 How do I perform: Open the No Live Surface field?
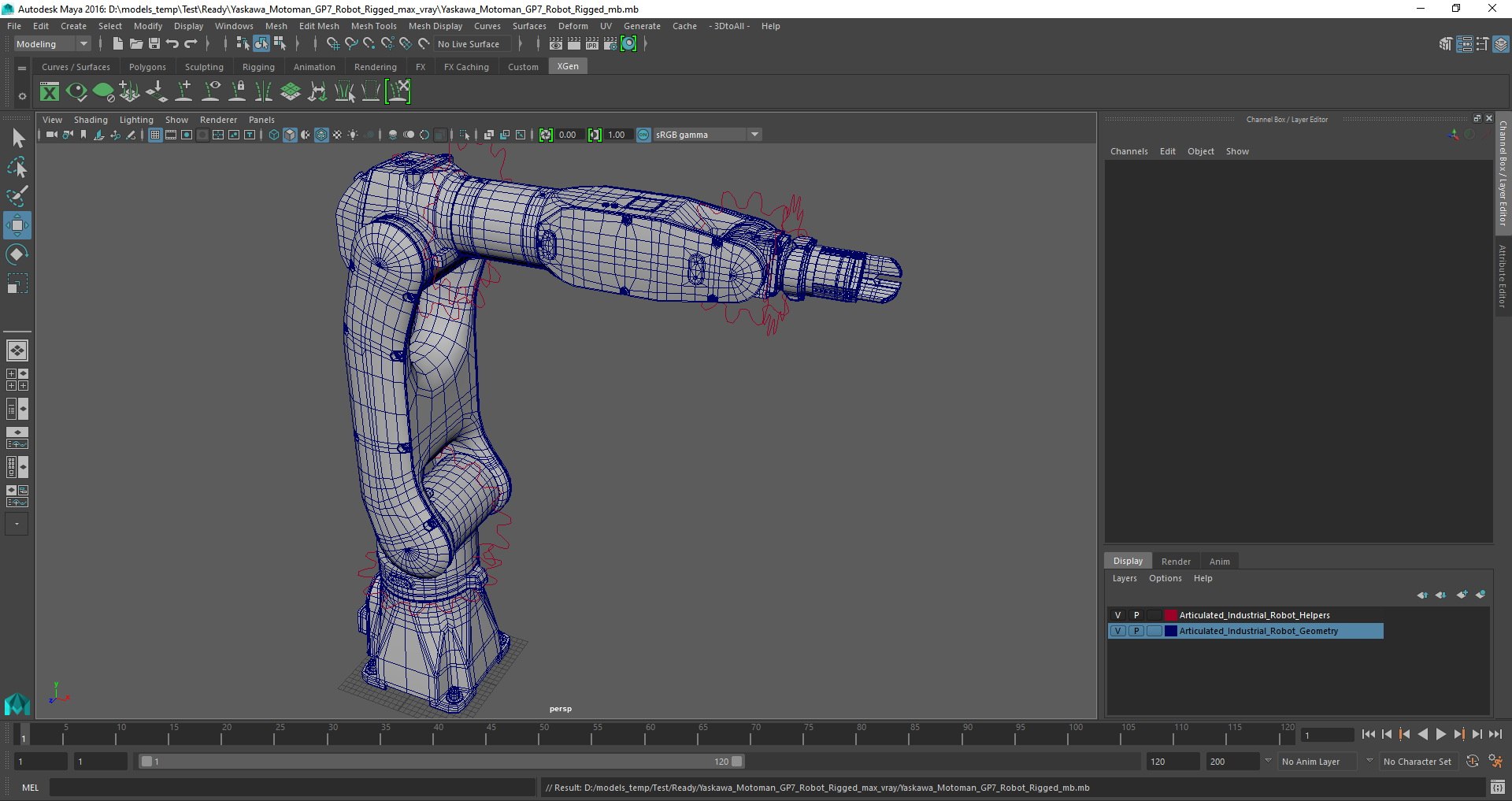472,44
